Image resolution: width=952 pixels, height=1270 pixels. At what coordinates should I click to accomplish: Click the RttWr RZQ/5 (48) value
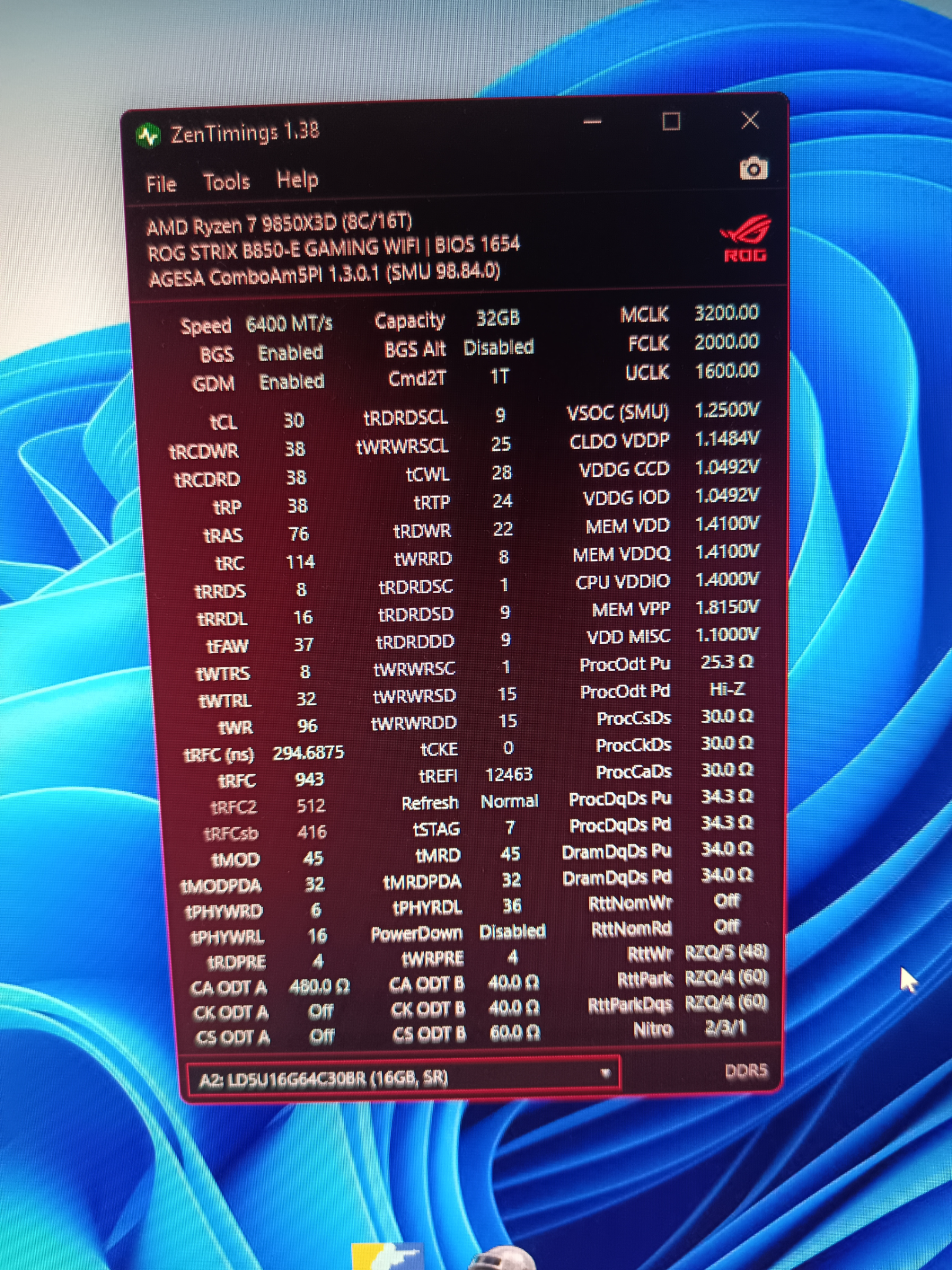tap(726, 952)
